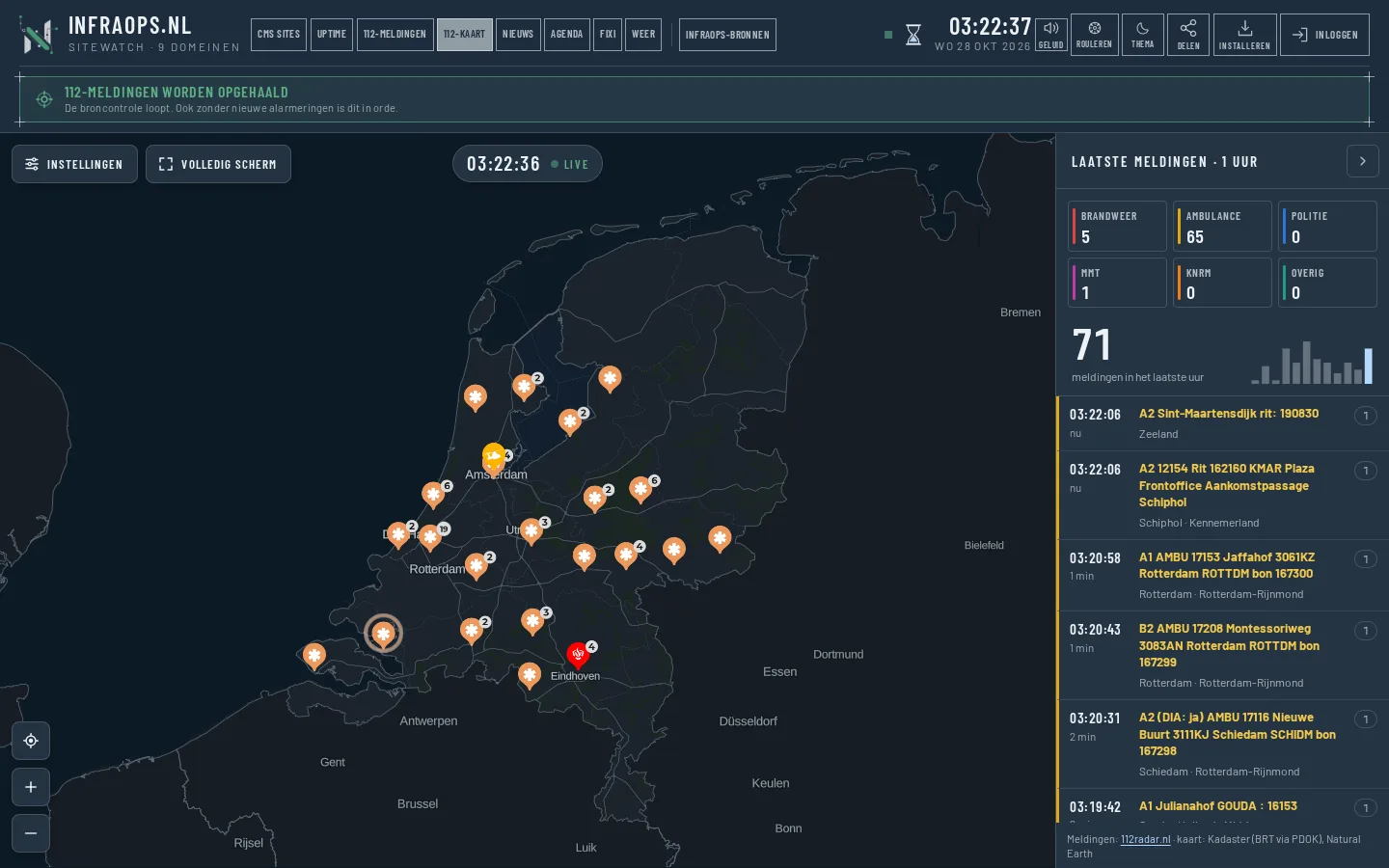This screenshot has width=1389, height=868.
Task: Collapse the Laatste Meldingen panel chevron
Action: [x=1362, y=161]
